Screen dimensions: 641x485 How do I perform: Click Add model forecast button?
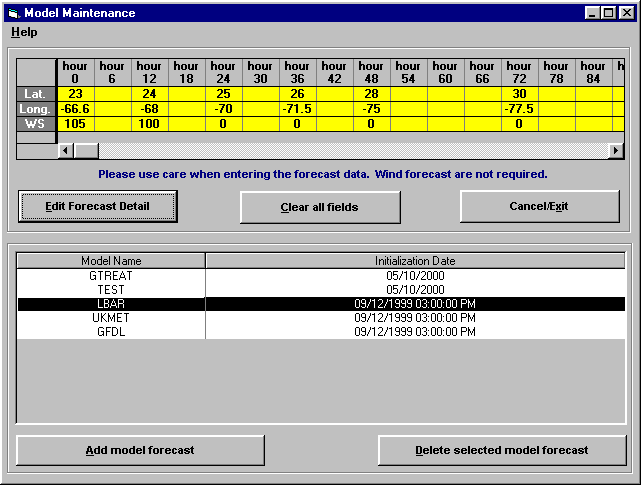[x=140, y=450]
